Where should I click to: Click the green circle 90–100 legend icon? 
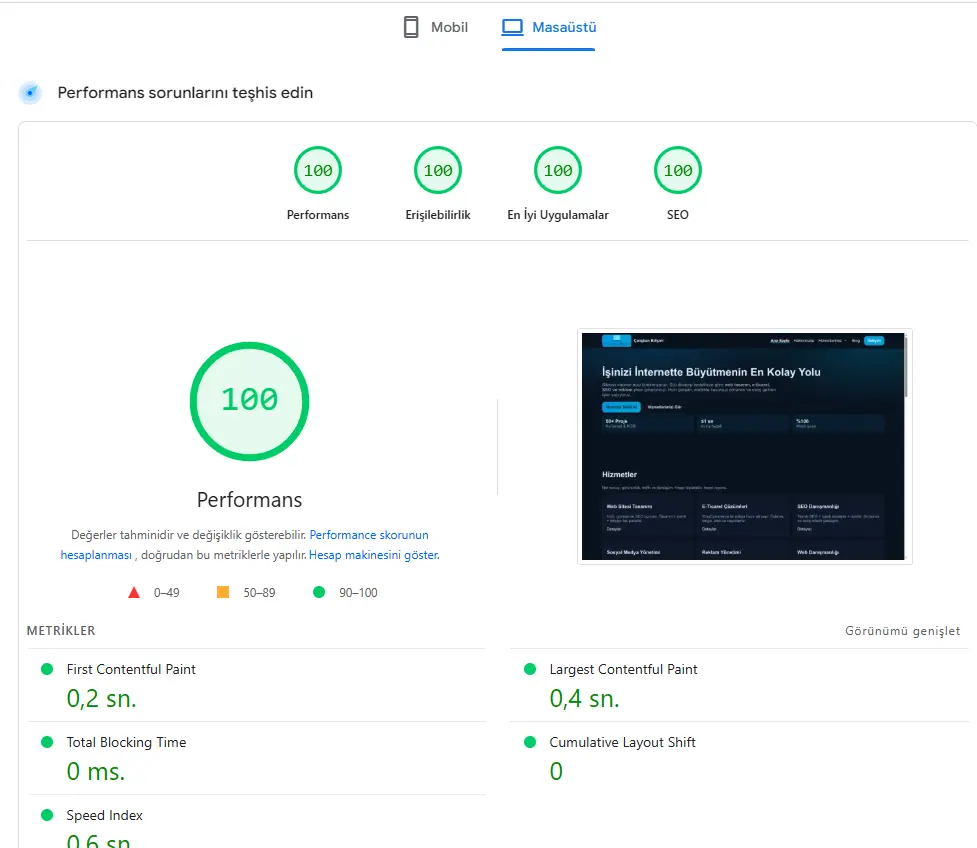pyautogui.click(x=319, y=592)
